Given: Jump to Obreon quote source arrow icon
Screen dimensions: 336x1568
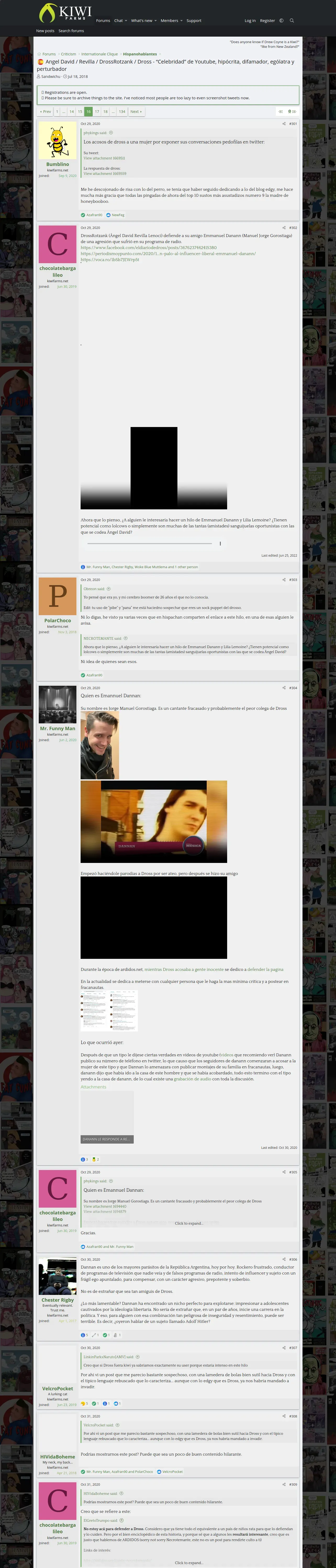Looking at the screenshot, I should click(x=109, y=589).
